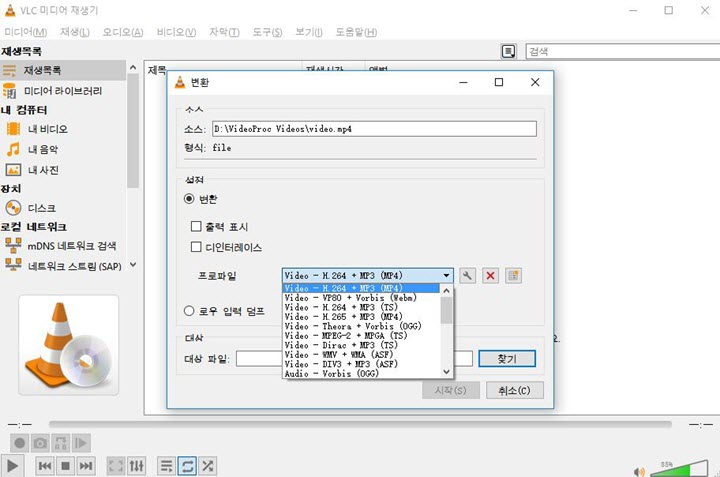Open extended settings equalizer icon

click(136, 466)
